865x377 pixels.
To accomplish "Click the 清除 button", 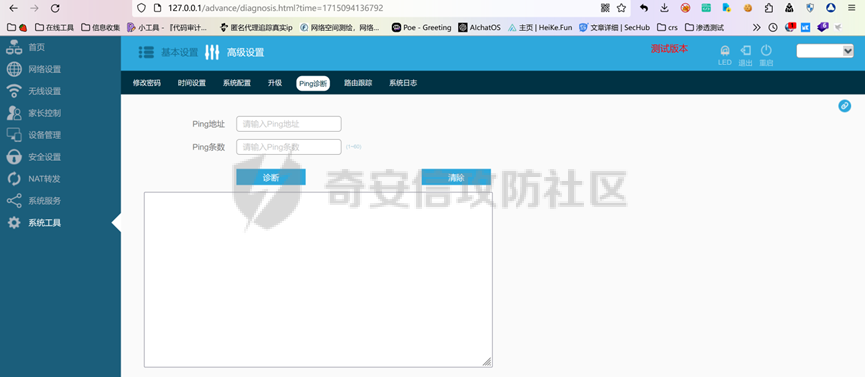I will [456, 177].
